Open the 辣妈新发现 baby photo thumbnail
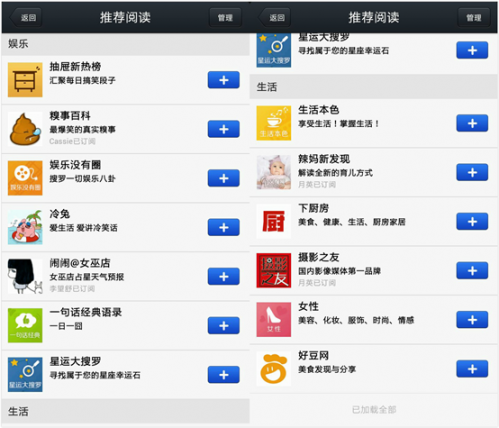499x428 pixels. pyautogui.click(x=274, y=172)
